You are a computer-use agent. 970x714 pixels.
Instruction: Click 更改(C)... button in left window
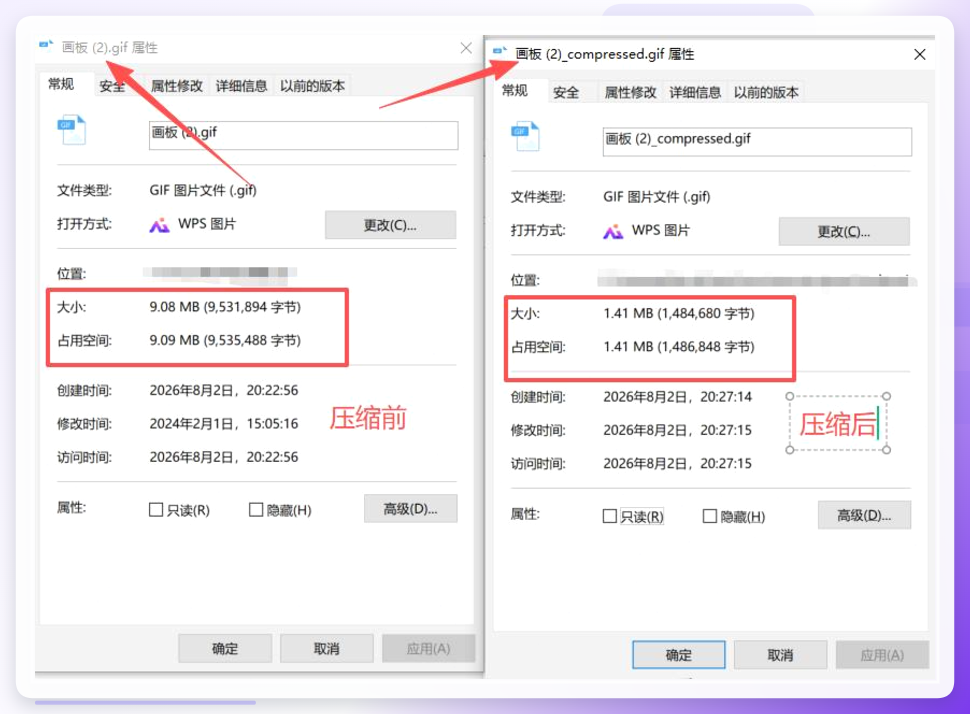(390, 225)
